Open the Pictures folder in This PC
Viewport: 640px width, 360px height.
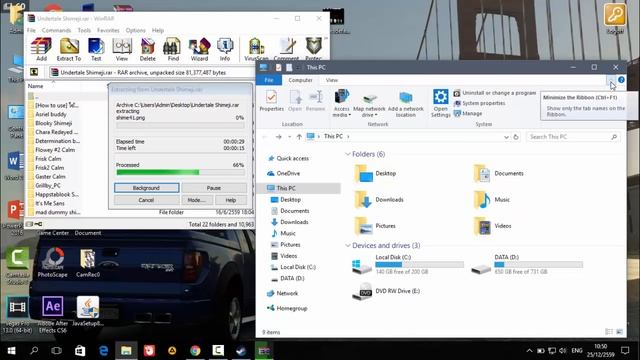(x=376, y=226)
